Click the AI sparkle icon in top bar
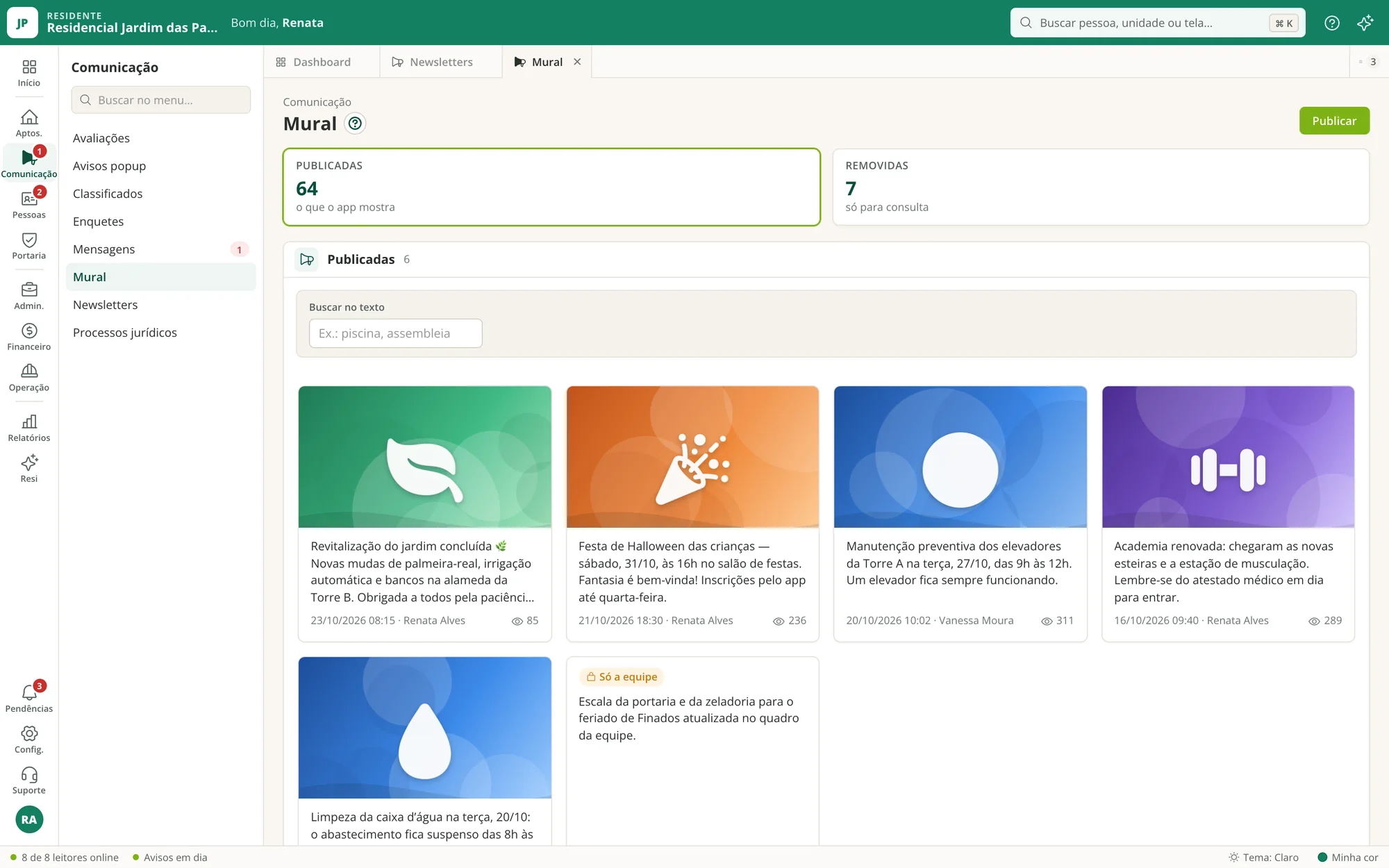 coord(1365,23)
